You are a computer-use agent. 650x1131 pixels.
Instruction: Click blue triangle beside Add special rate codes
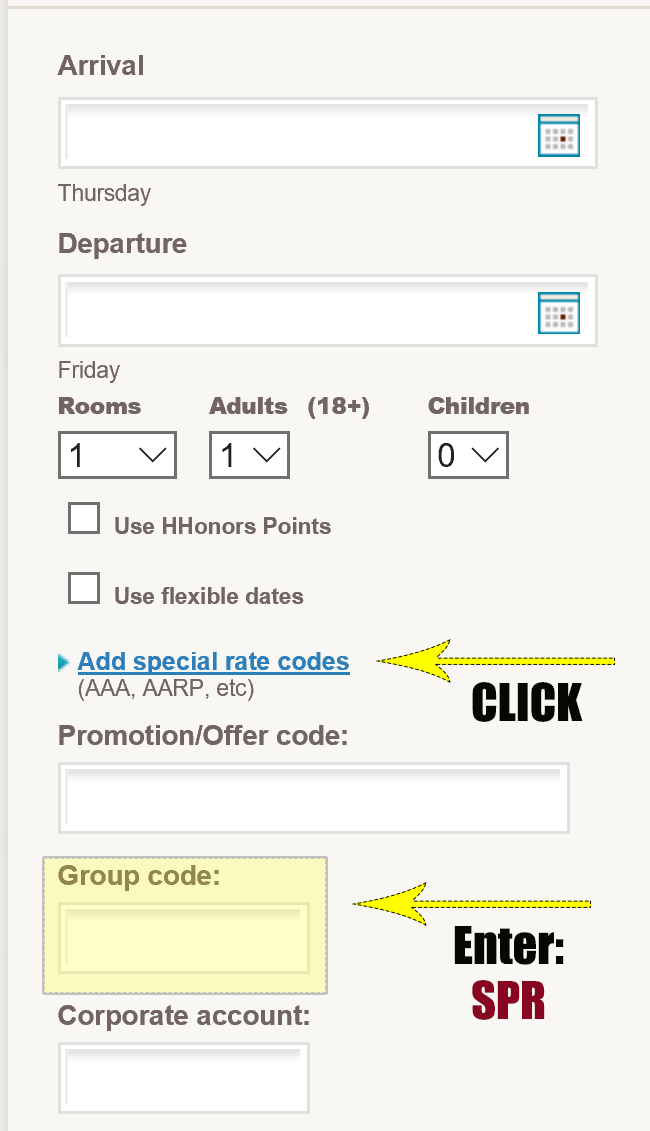pyautogui.click(x=64, y=662)
